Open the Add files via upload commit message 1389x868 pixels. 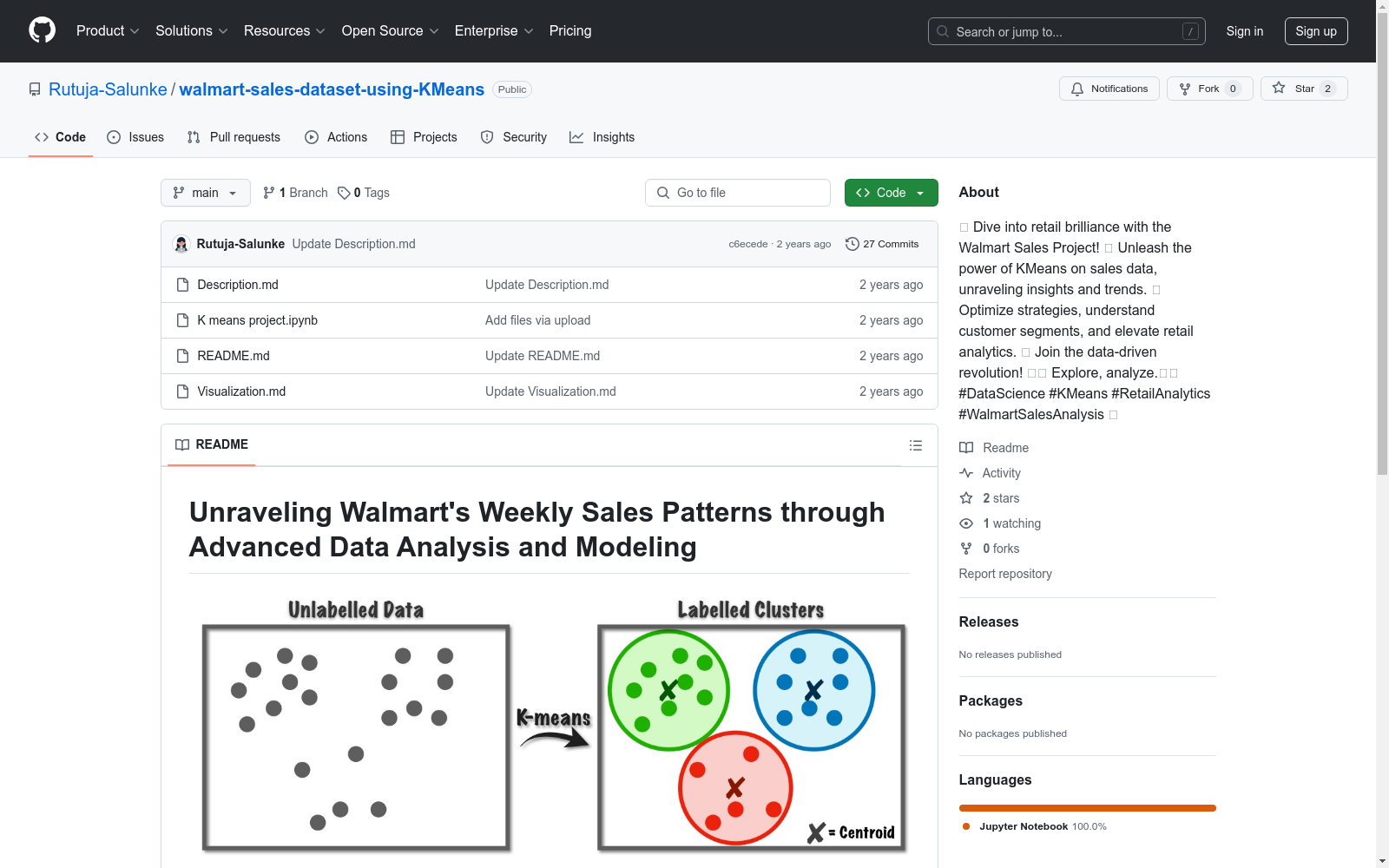538,320
